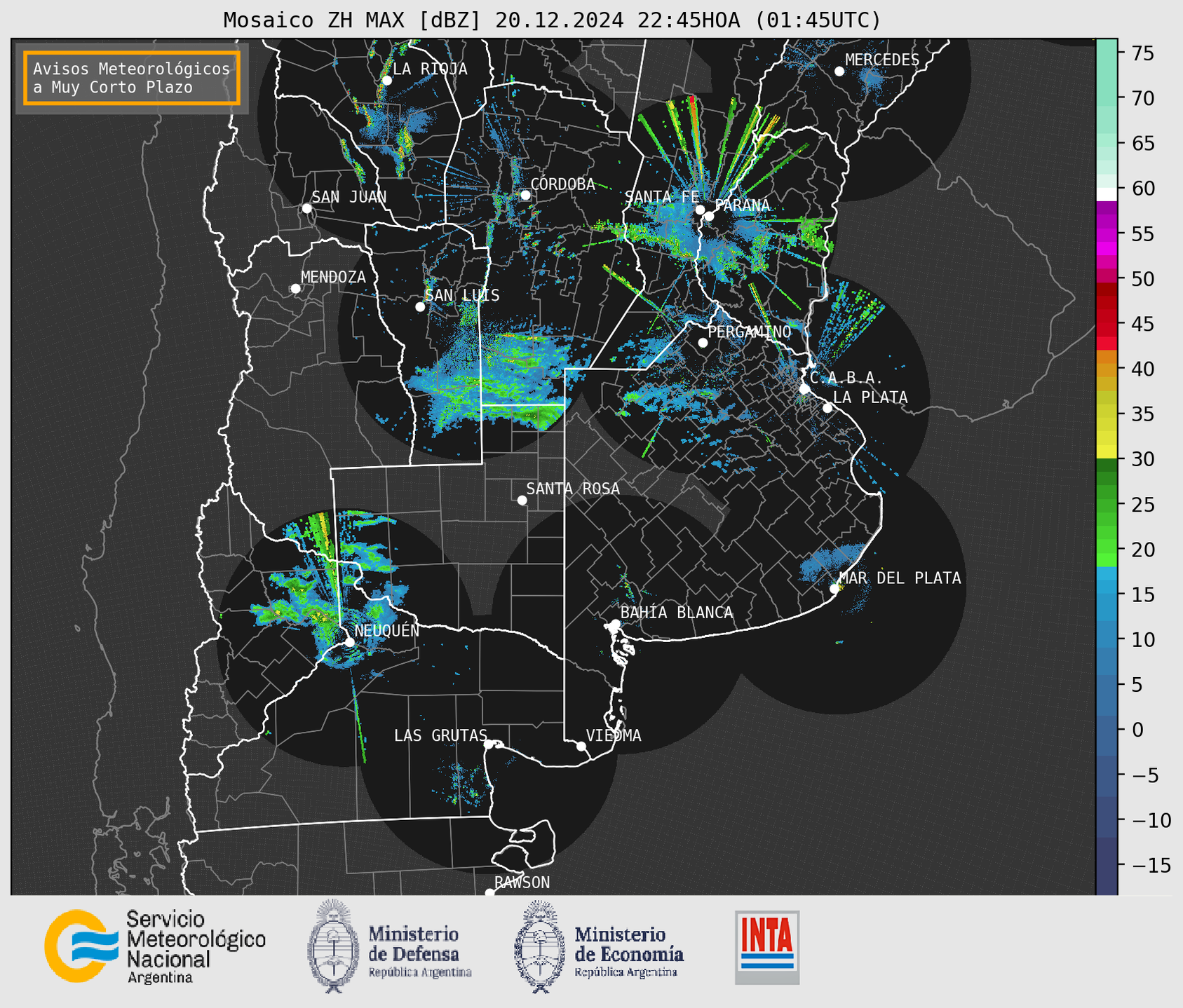Click the LAS GRUTAS label text

point(440,735)
